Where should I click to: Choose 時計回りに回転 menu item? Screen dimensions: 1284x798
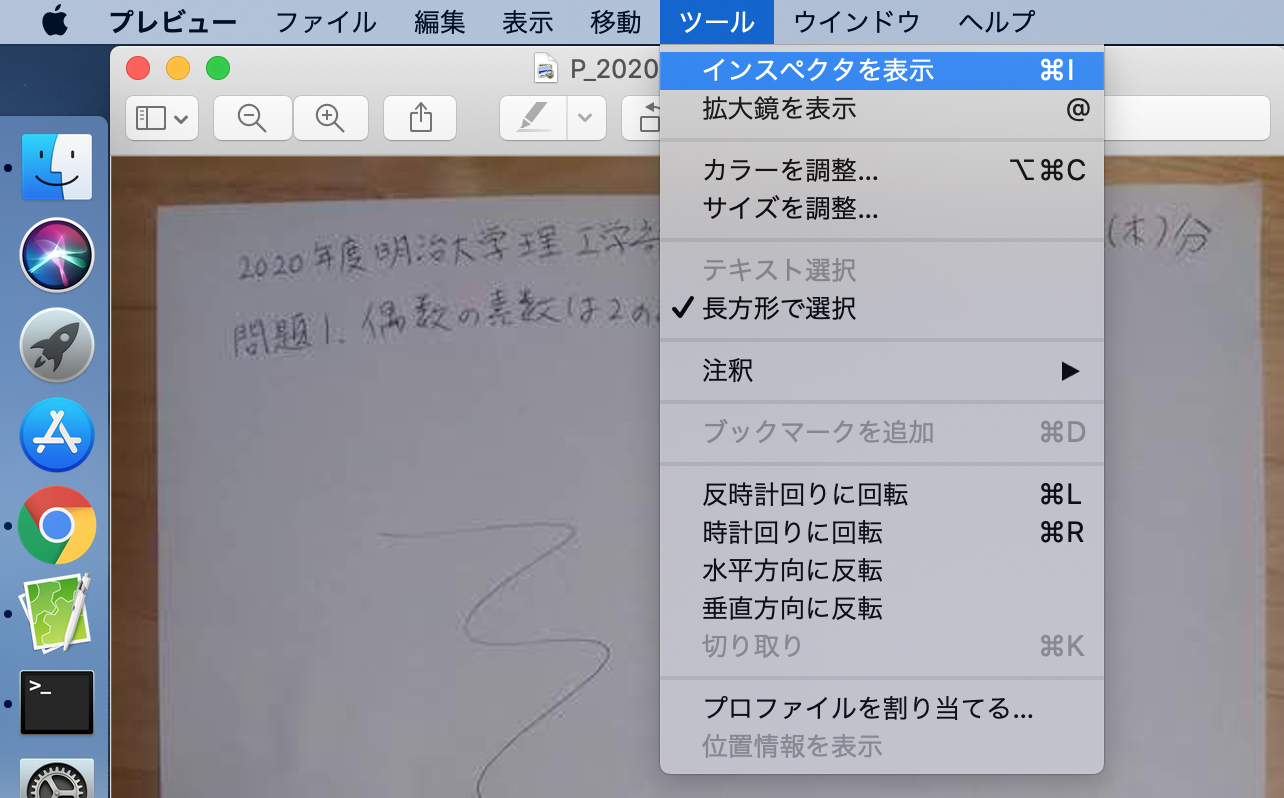tap(882, 533)
